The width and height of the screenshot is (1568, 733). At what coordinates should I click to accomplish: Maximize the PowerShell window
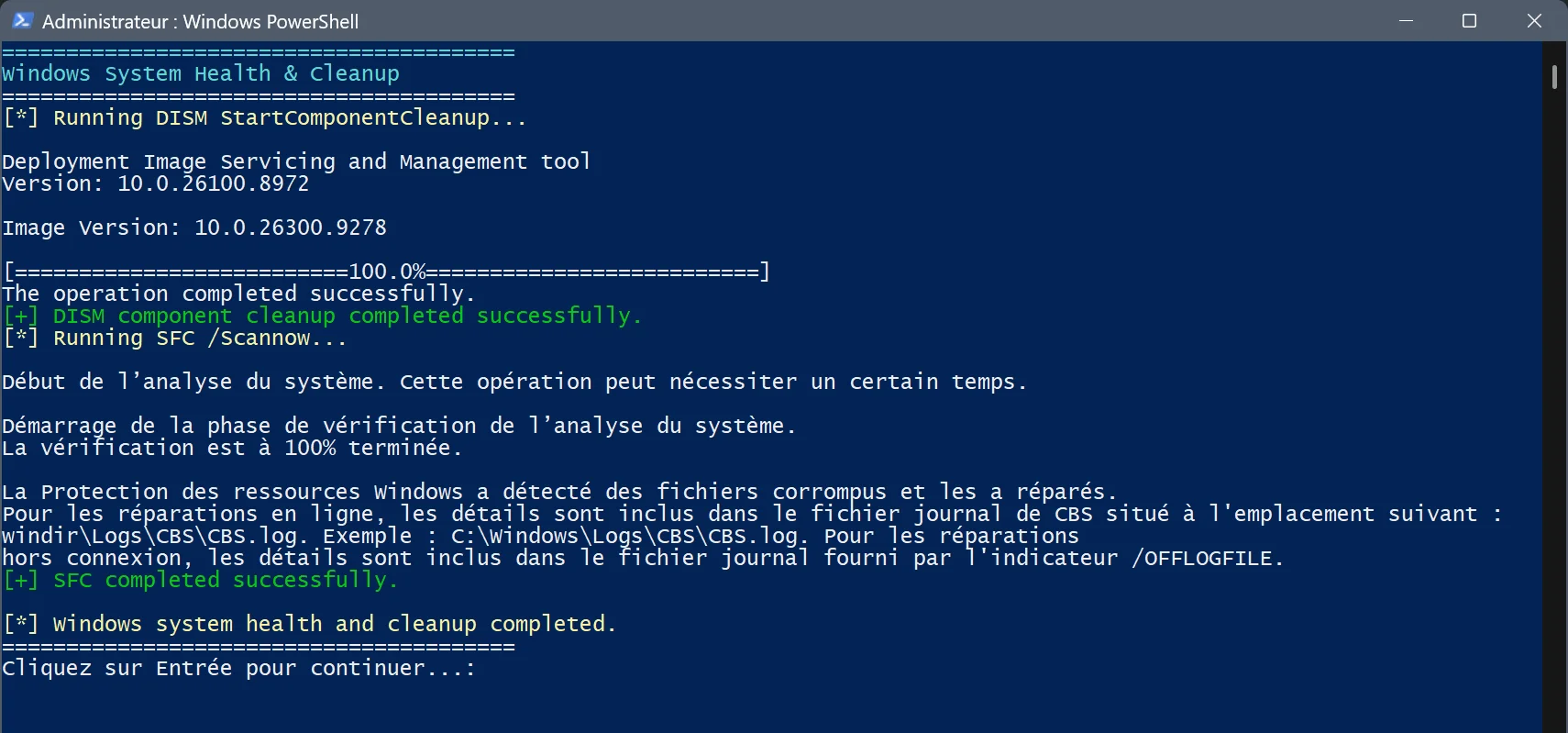click(1469, 20)
